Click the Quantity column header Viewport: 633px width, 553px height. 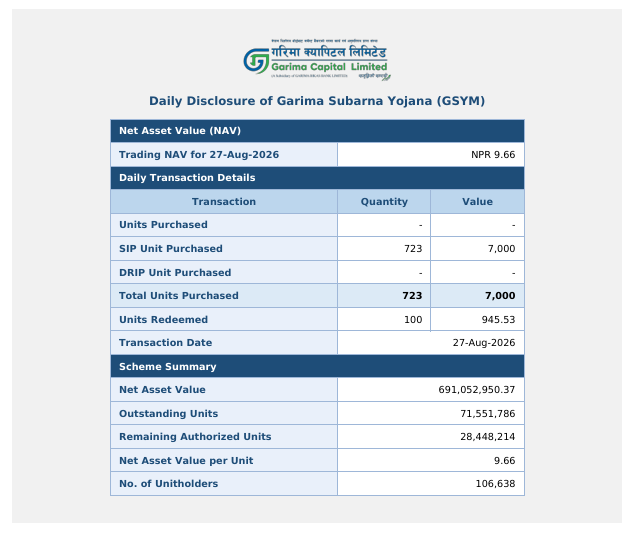(384, 202)
